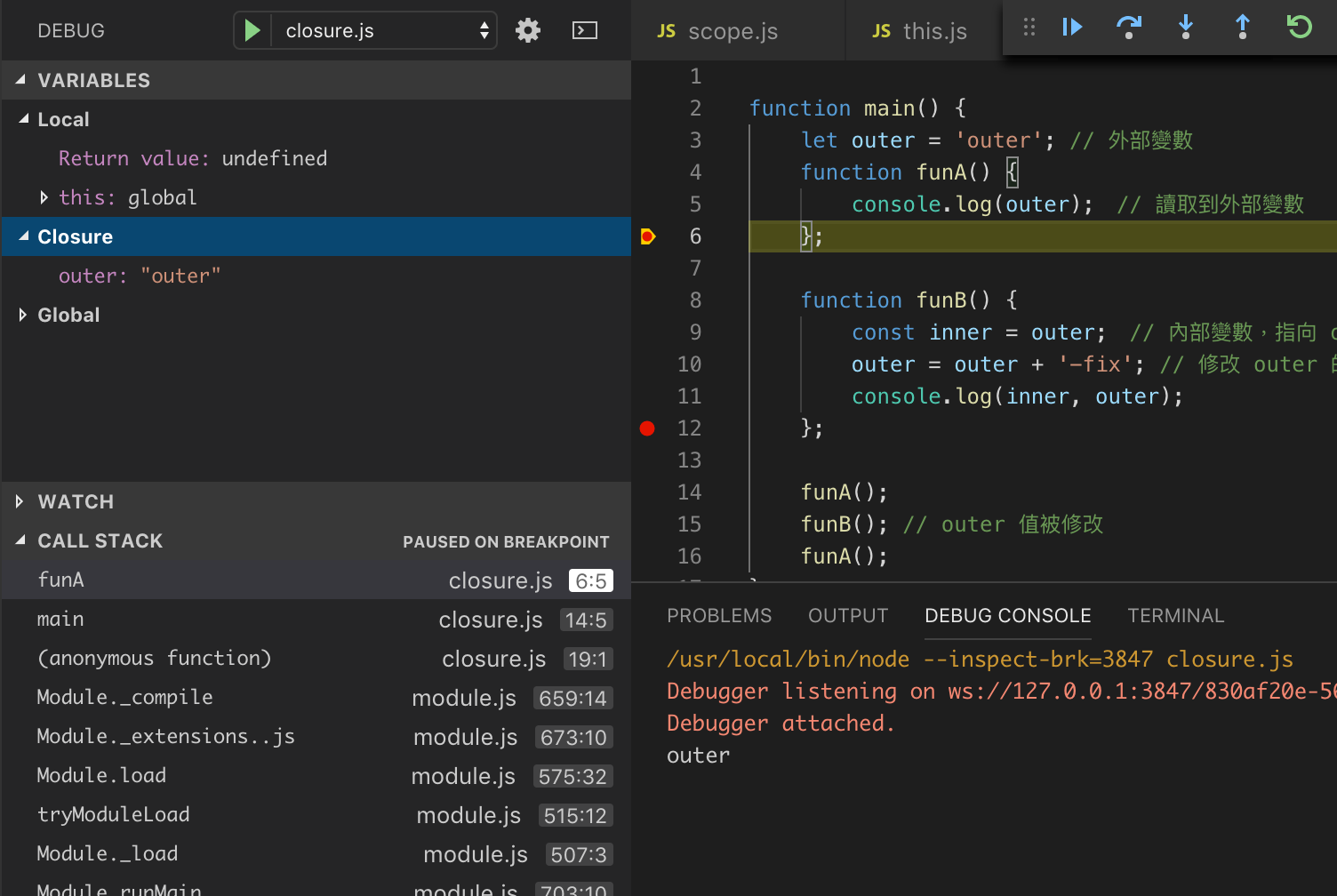
Task: Open the debug configuration gear icon
Action: (528, 31)
